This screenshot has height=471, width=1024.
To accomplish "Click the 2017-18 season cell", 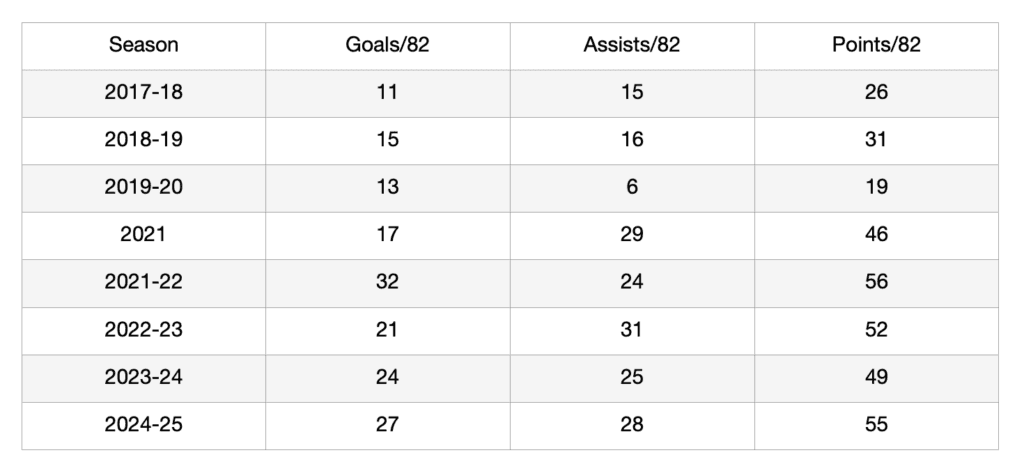I will click(x=144, y=93).
